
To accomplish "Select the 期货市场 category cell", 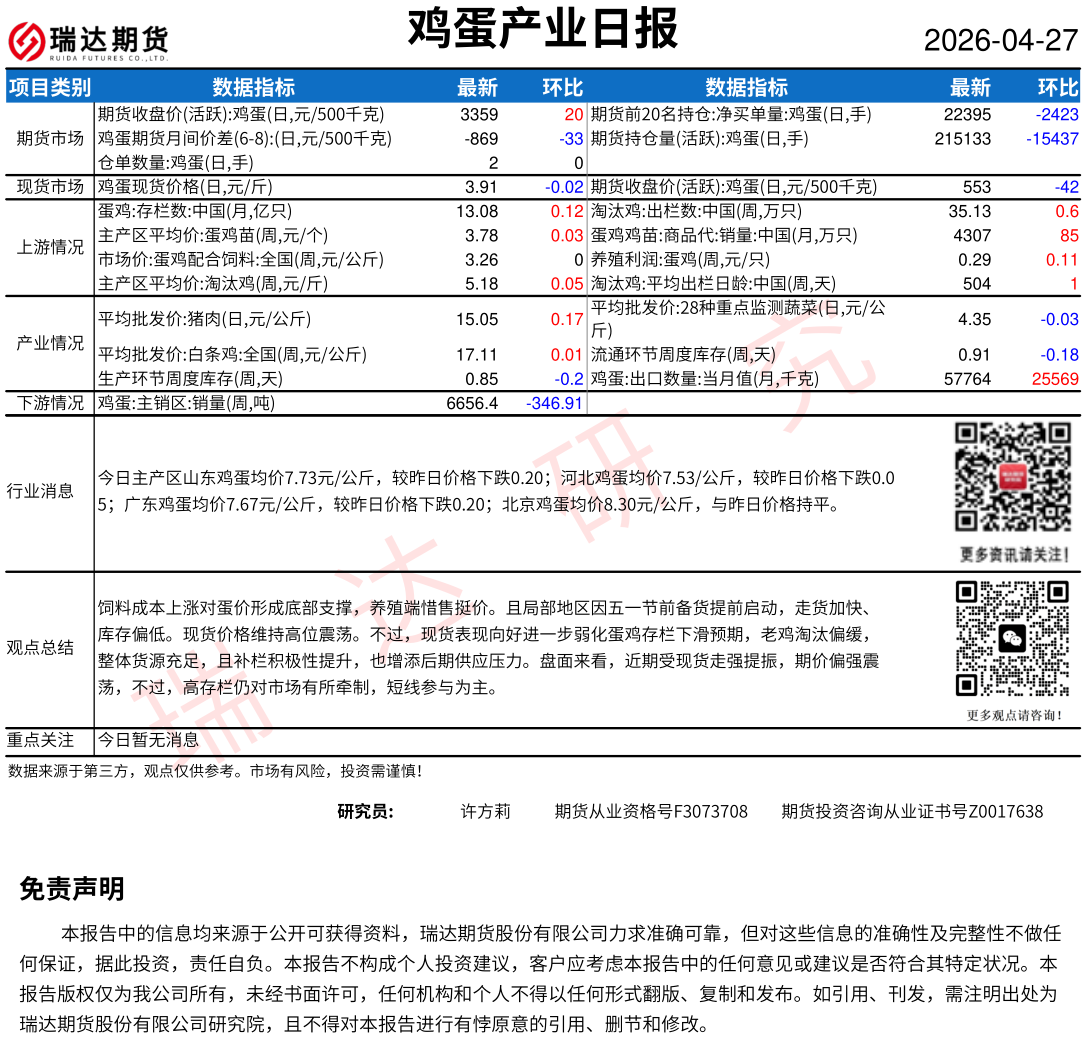I will click(50, 138).
